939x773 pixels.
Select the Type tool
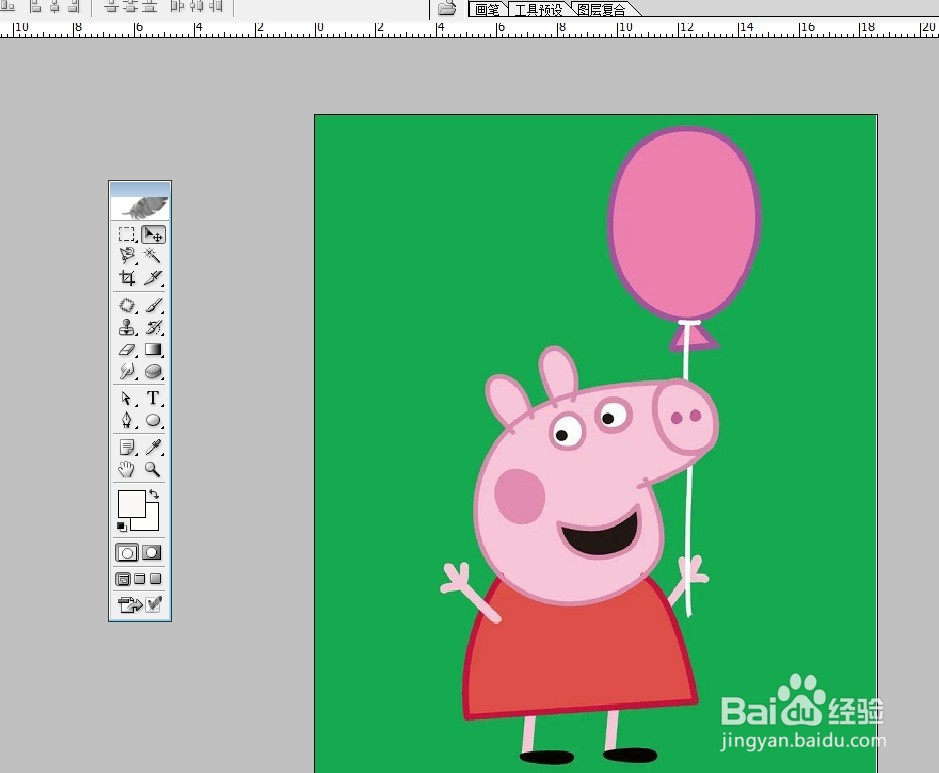click(153, 398)
